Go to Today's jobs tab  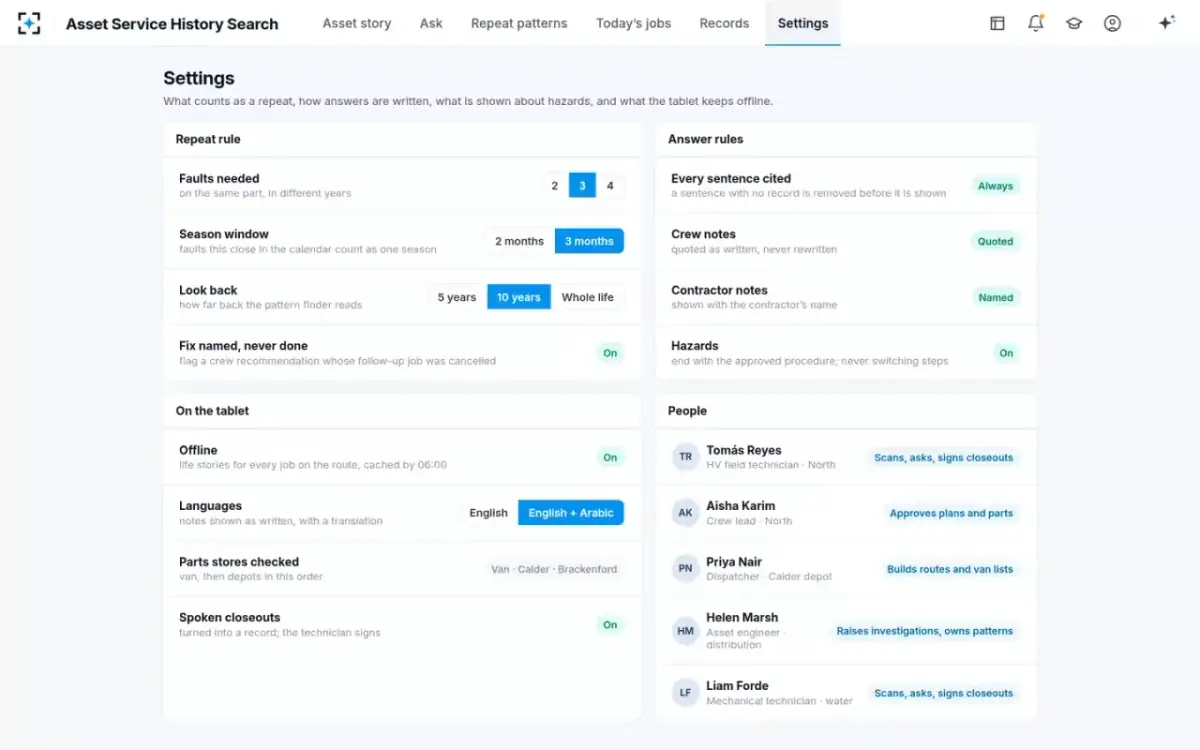tap(634, 23)
